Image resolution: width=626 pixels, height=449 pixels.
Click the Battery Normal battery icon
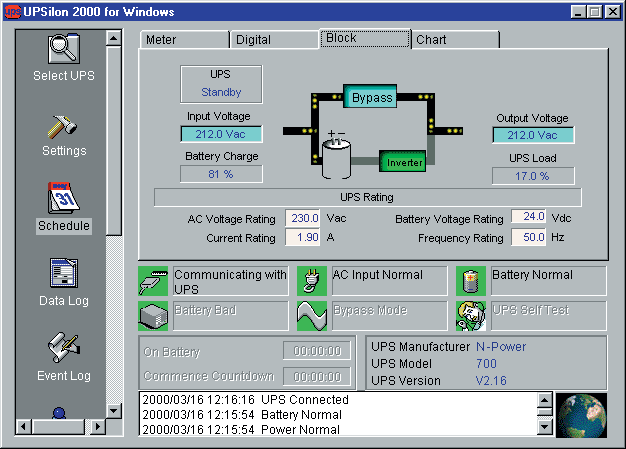[471, 281]
